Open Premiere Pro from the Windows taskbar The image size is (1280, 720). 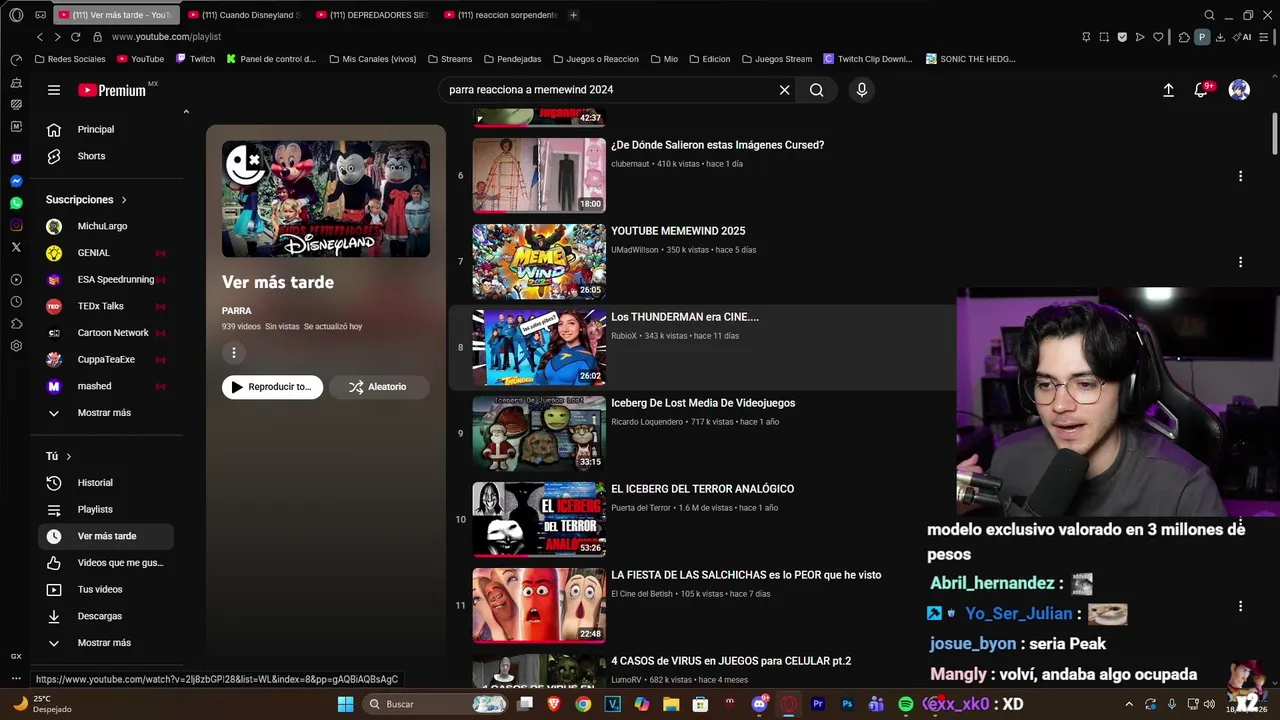(x=818, y=704)
